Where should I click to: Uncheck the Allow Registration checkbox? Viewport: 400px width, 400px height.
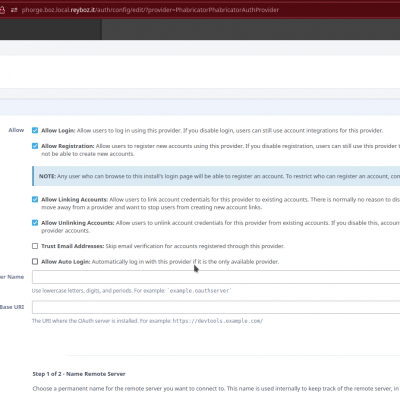tap(35, 146)
